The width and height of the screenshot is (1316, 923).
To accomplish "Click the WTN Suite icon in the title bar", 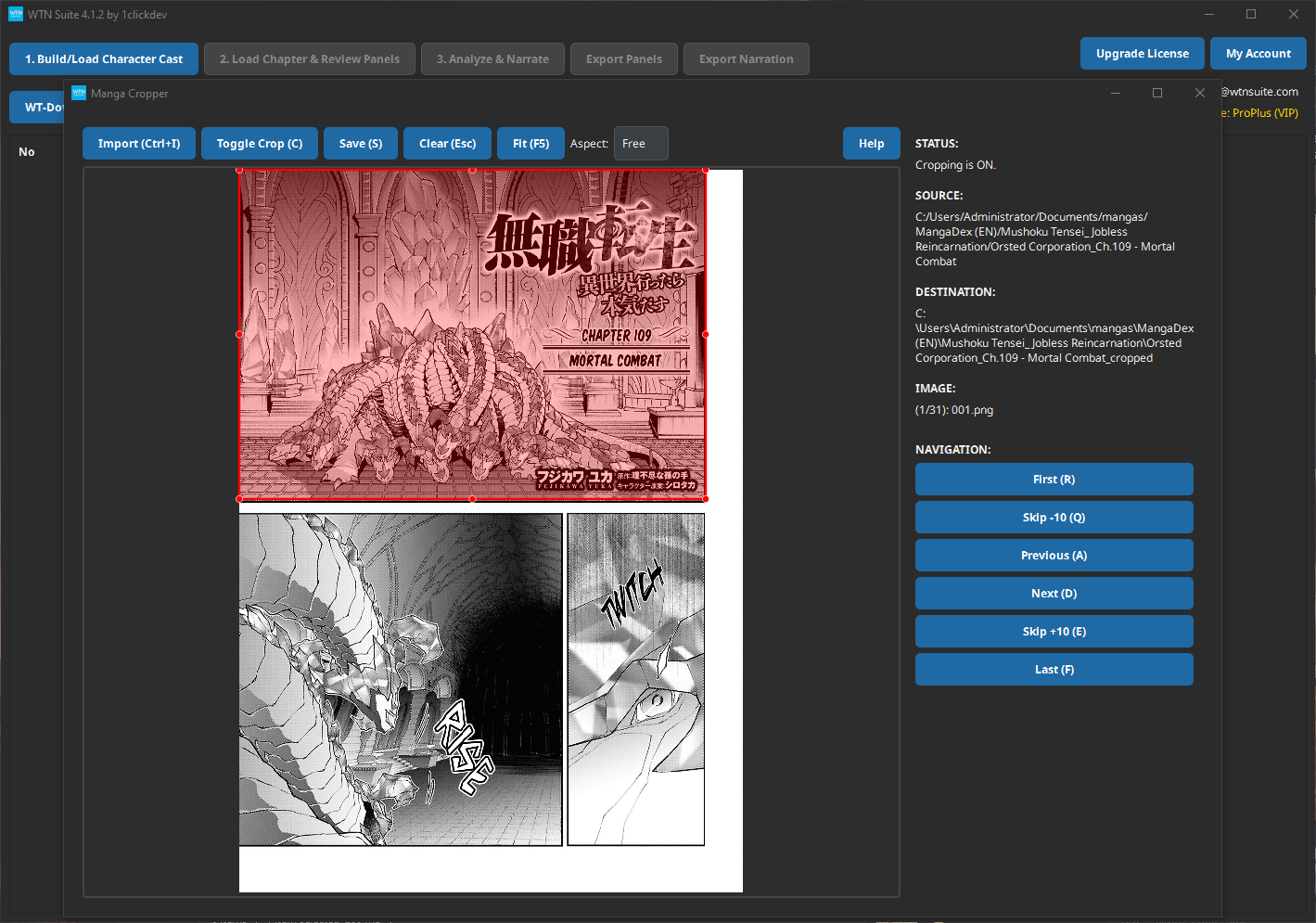I will tap(15, 14).
